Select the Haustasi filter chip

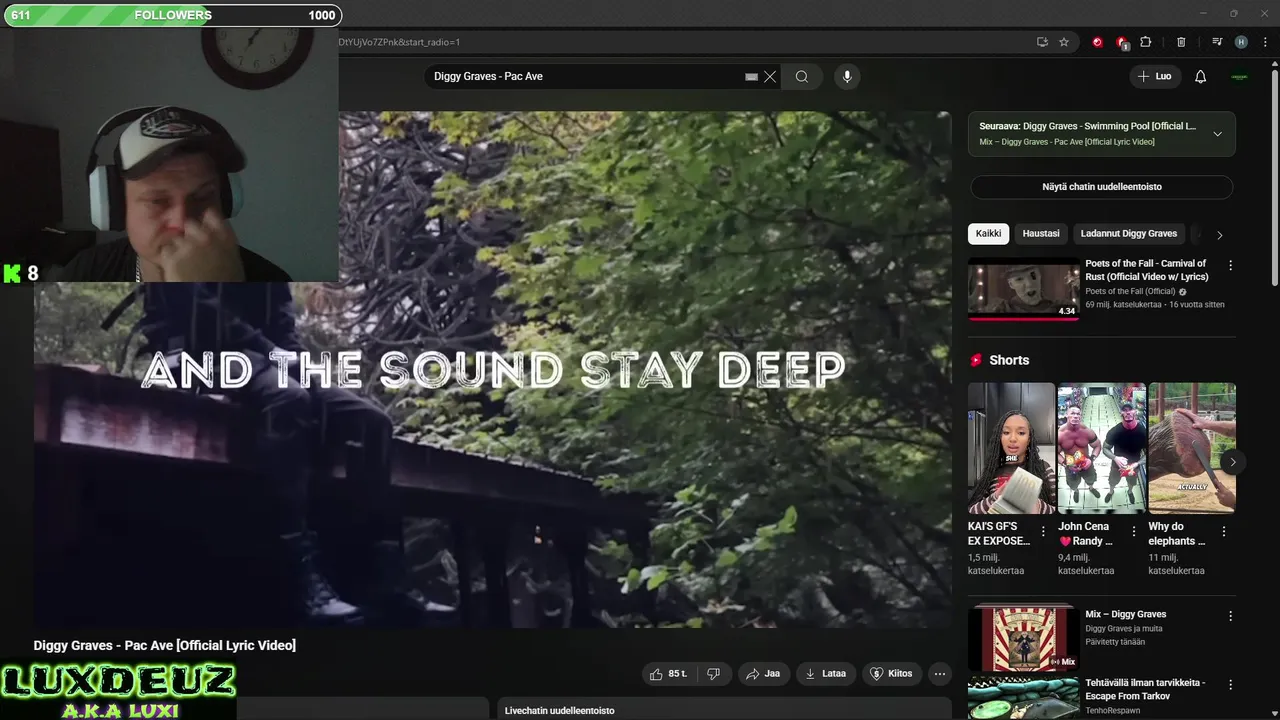1041,234
